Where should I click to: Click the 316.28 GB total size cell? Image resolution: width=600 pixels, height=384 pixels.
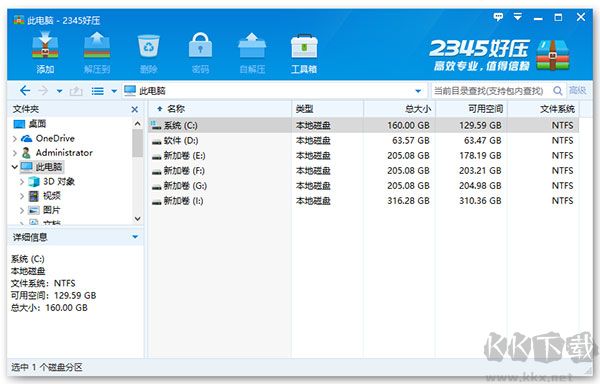[408, 201]
